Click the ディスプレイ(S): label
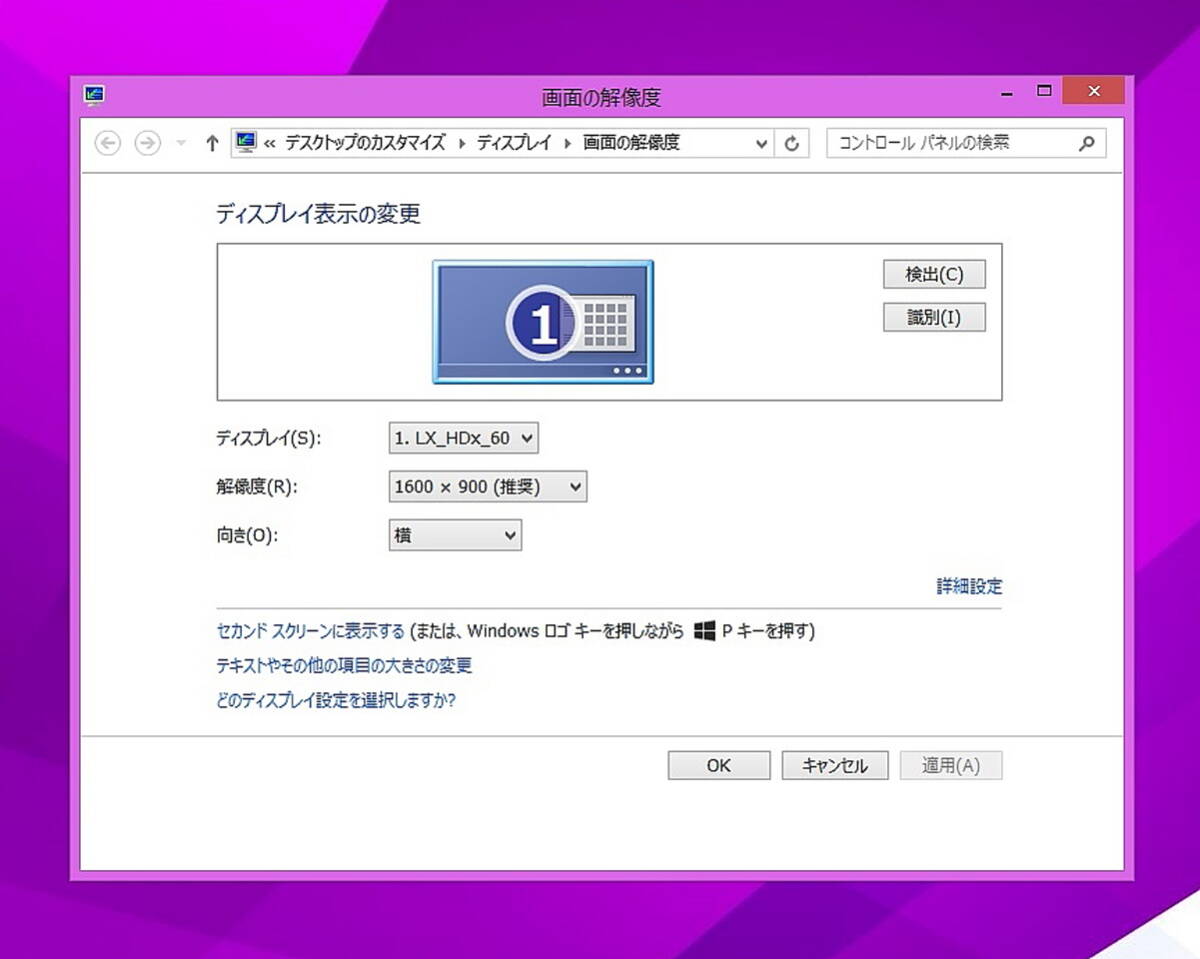 click(x=269, y=438)
